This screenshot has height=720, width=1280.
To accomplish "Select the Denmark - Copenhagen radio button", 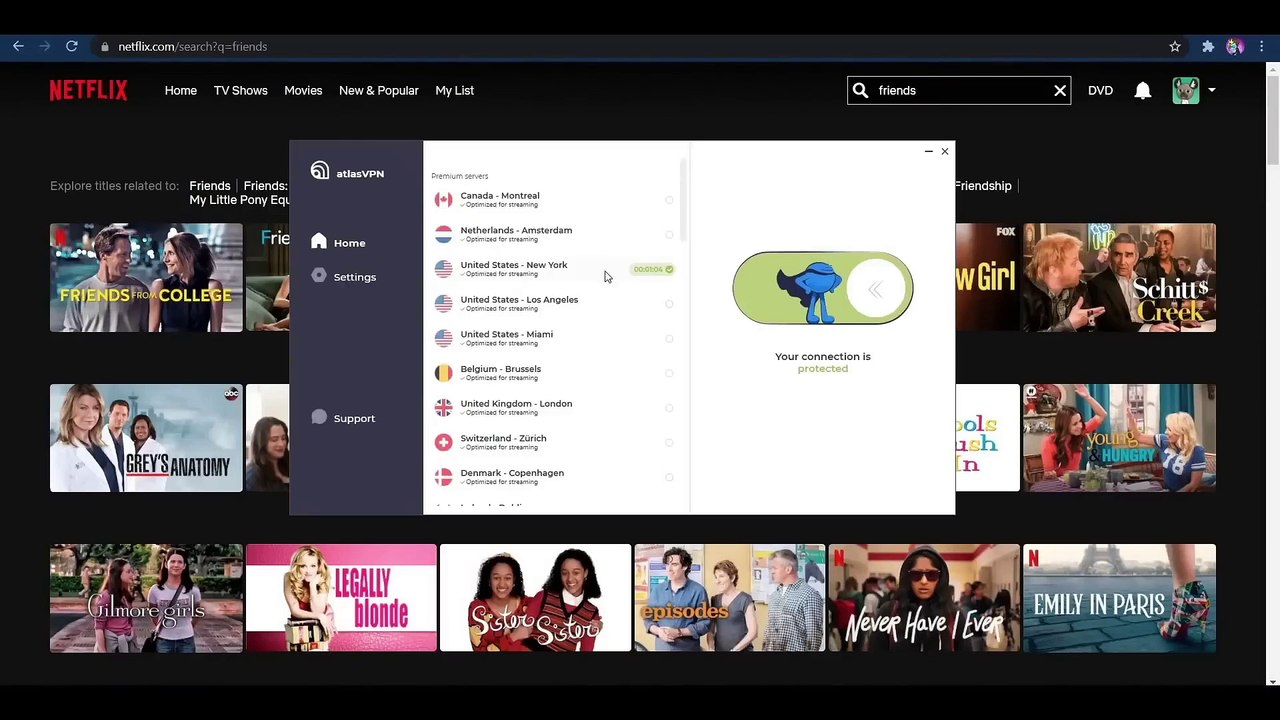I will click(669, 477).
